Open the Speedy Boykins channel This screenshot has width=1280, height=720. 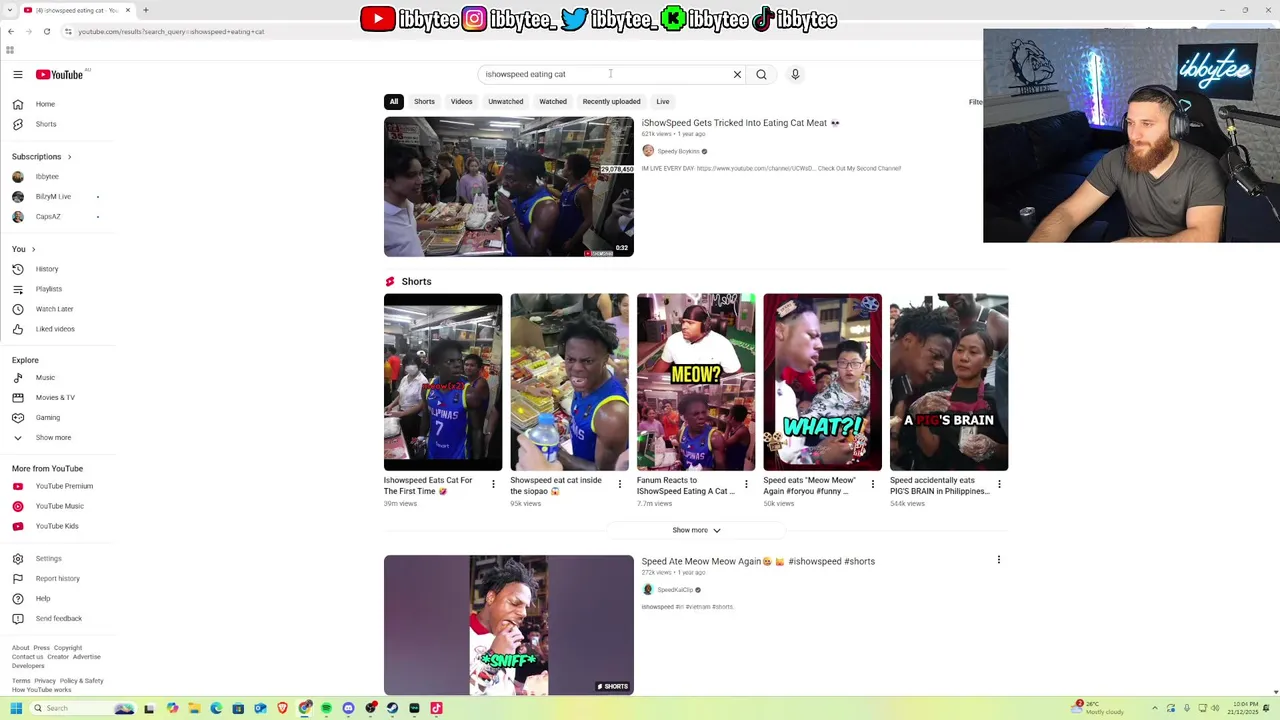click(678, 151)
